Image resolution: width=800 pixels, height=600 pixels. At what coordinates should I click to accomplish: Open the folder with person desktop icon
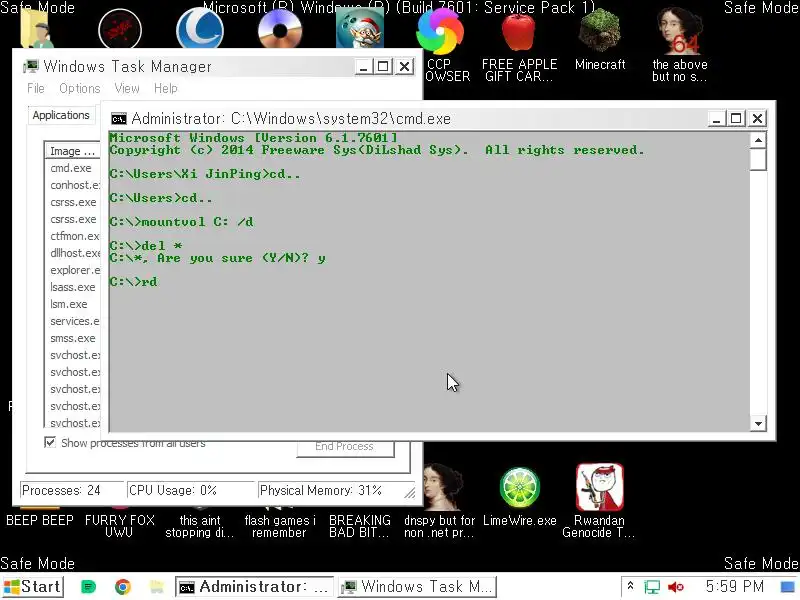pyautogui.click(x=37, y=29)
